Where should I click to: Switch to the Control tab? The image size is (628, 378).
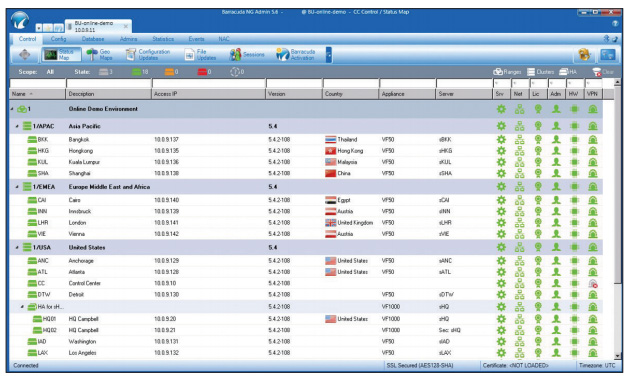coord(27,39)
